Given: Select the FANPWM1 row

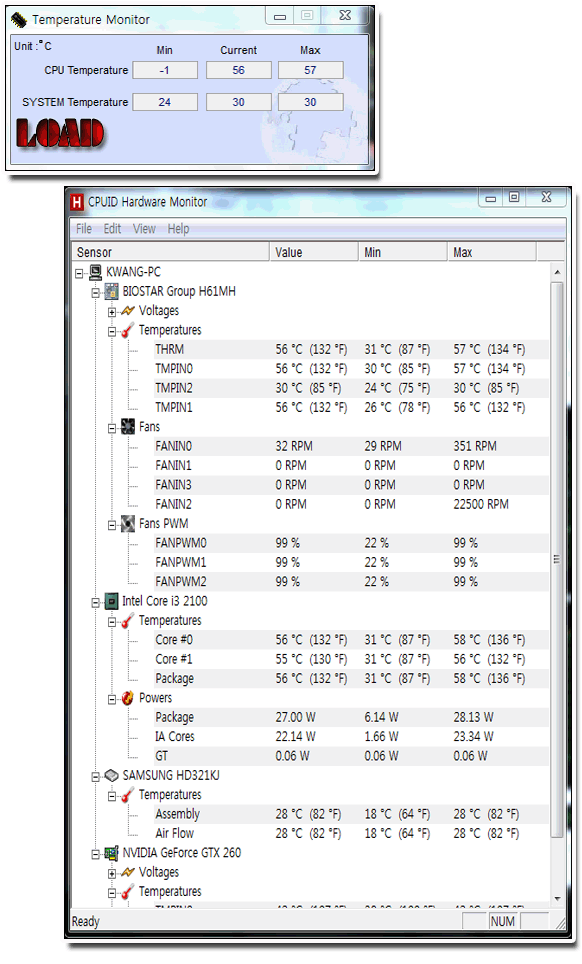Looking at the screenshot, I should (x=351, y=563).
